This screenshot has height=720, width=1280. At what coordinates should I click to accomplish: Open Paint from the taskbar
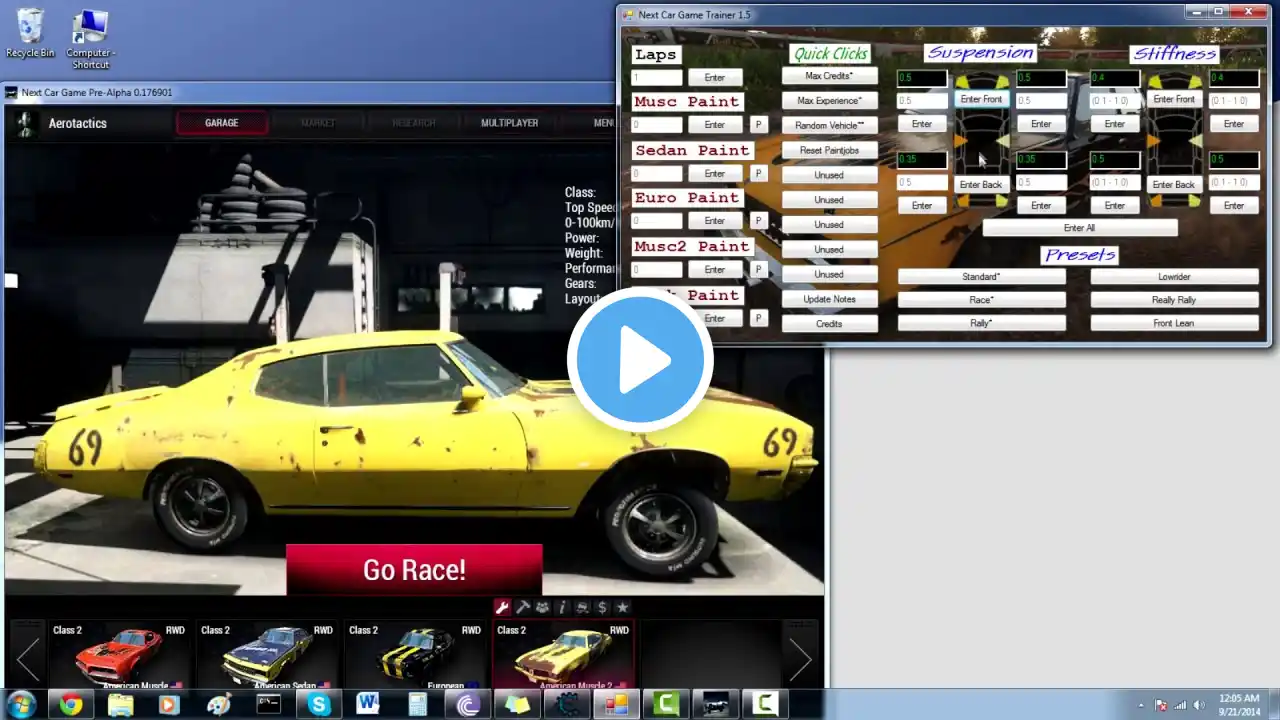[x=219, y=705]
